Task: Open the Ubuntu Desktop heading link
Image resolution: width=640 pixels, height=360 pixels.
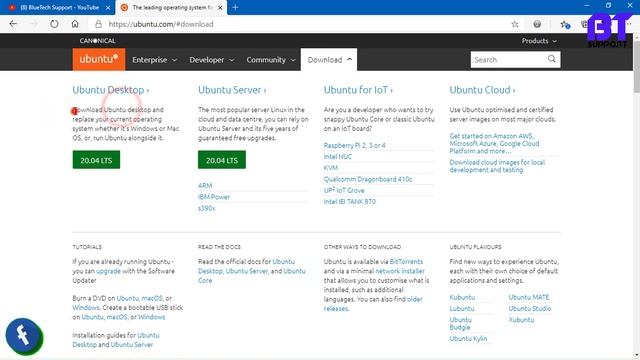Action: [x=111, y=90]
